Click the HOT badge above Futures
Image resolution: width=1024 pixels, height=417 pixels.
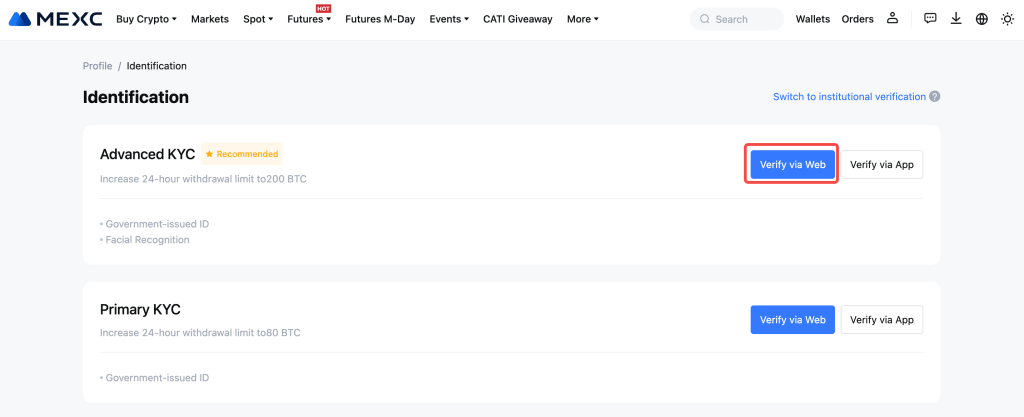click(323, 8)
